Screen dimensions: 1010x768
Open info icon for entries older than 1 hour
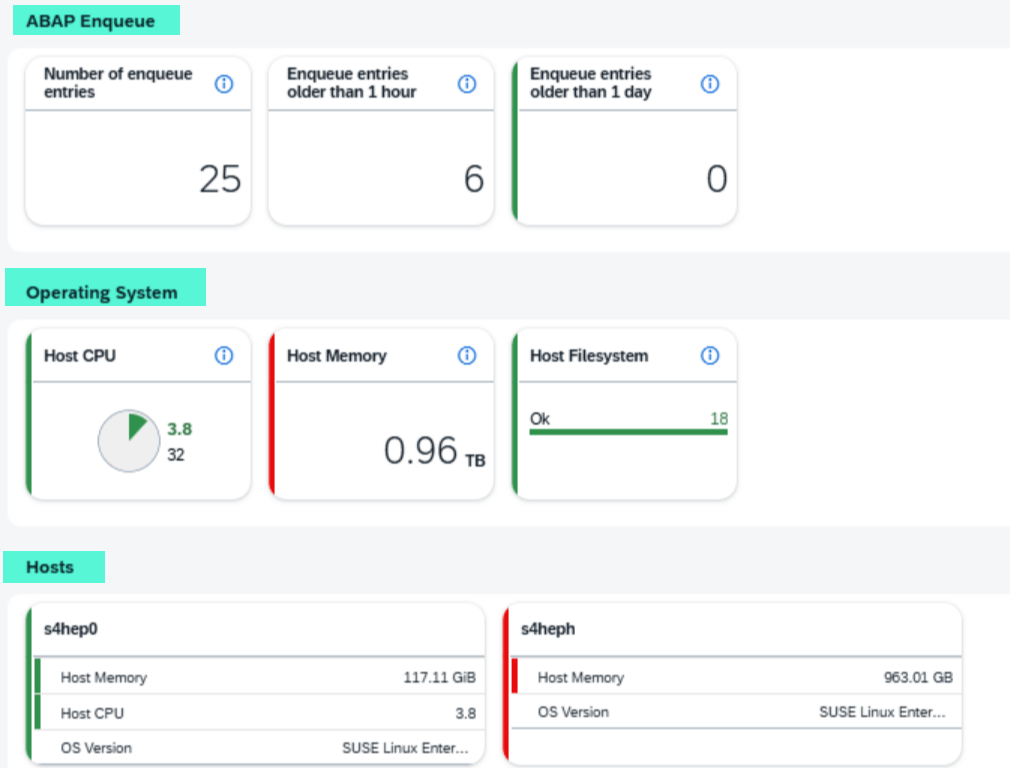(467, 84)
